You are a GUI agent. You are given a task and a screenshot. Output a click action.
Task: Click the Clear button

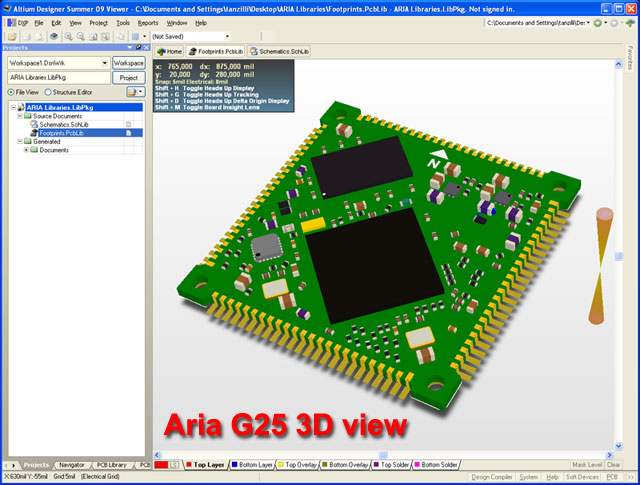tap(613, 465)
